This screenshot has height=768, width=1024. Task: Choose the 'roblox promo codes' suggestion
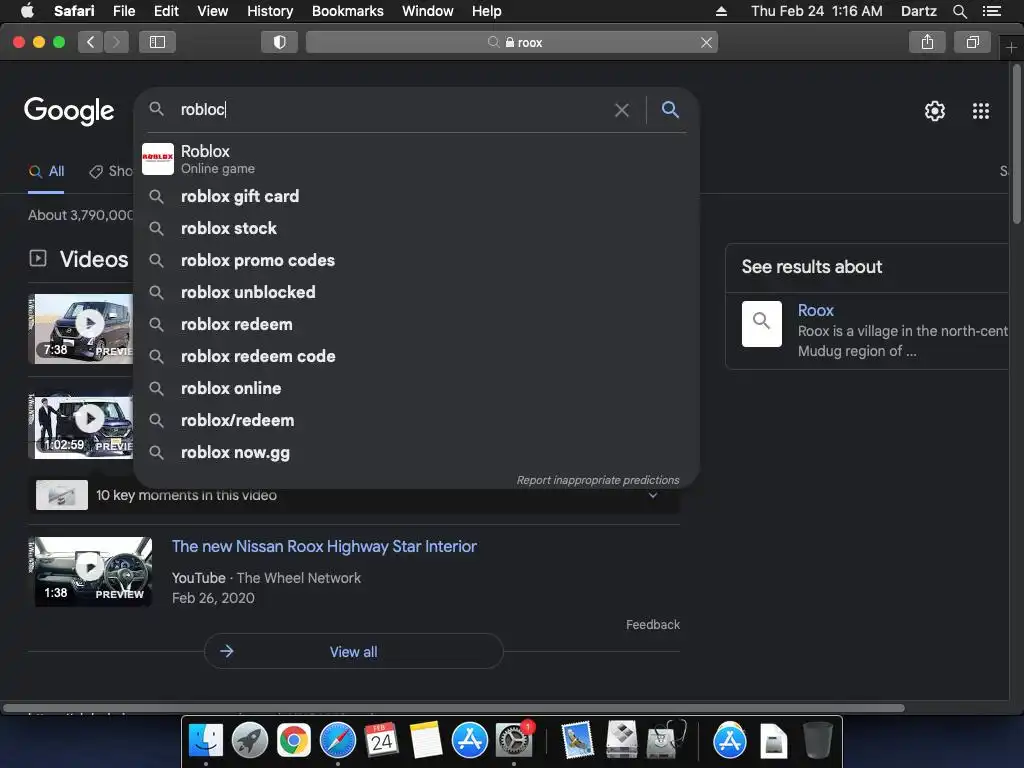pos(416,260)
